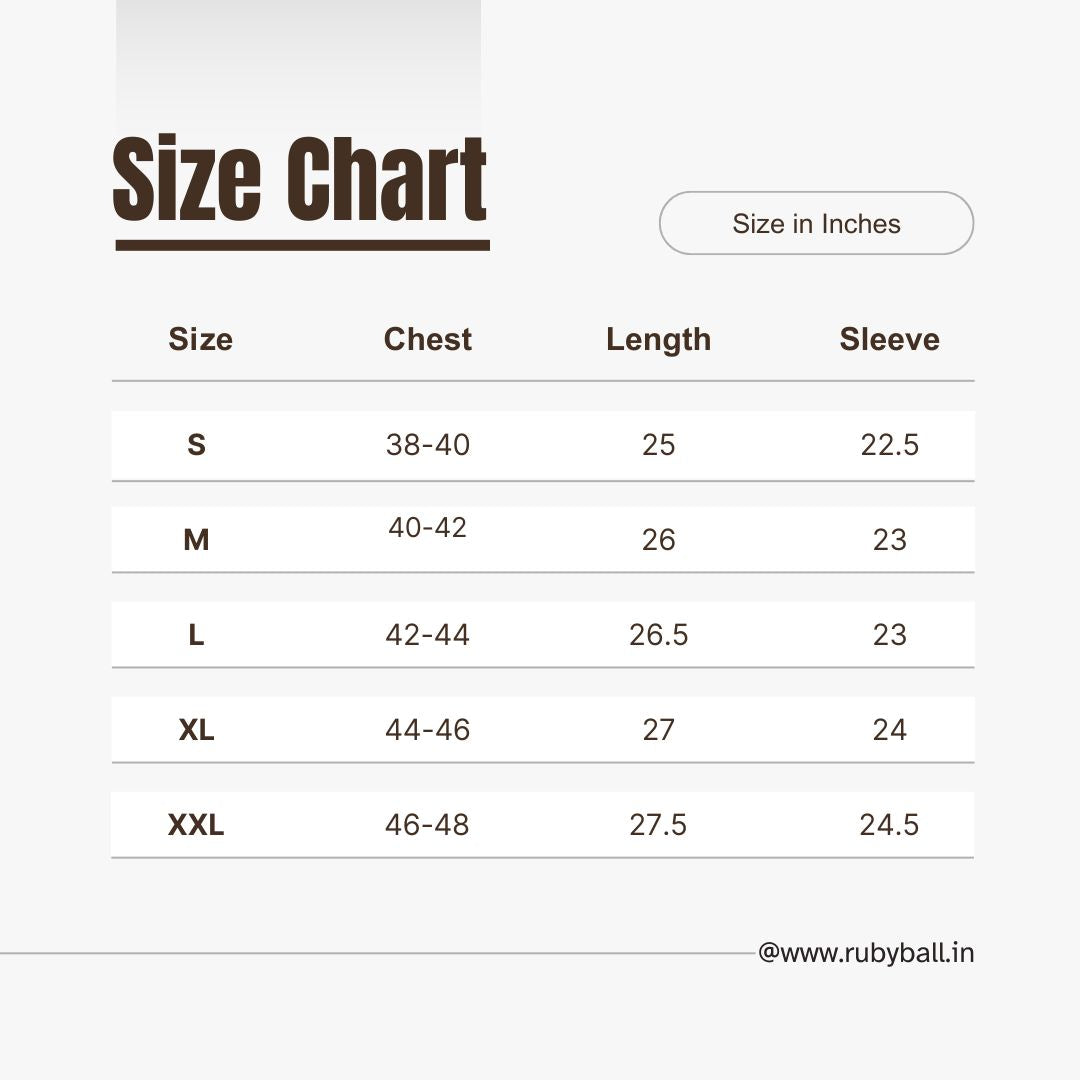This screenshot has width=1080, height=1080.
Task: Open the @www.rubyball.in website link
Action: click(866, 953)
